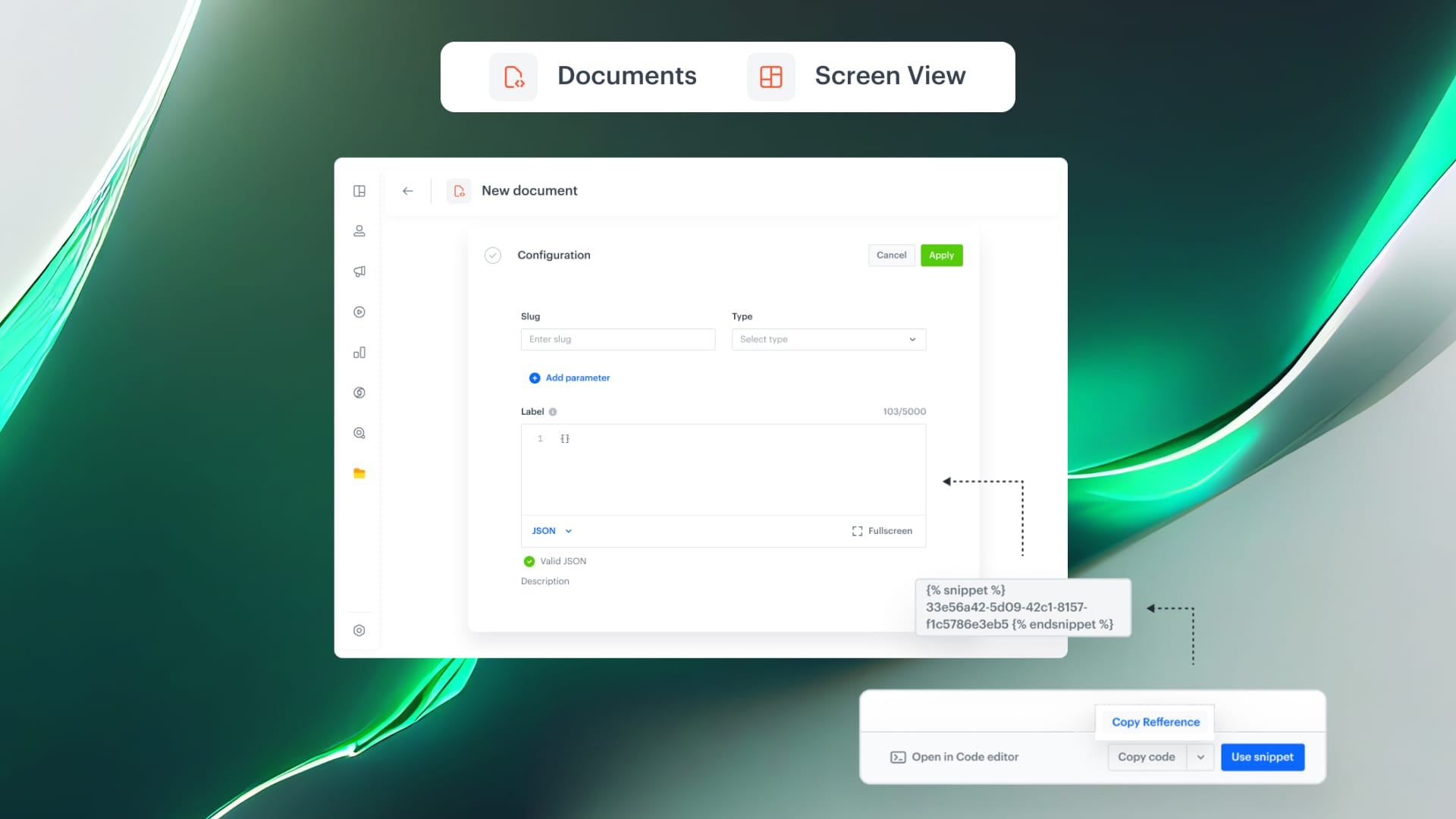Select the dashboard layout icon in sidebar

pos(359,191)
